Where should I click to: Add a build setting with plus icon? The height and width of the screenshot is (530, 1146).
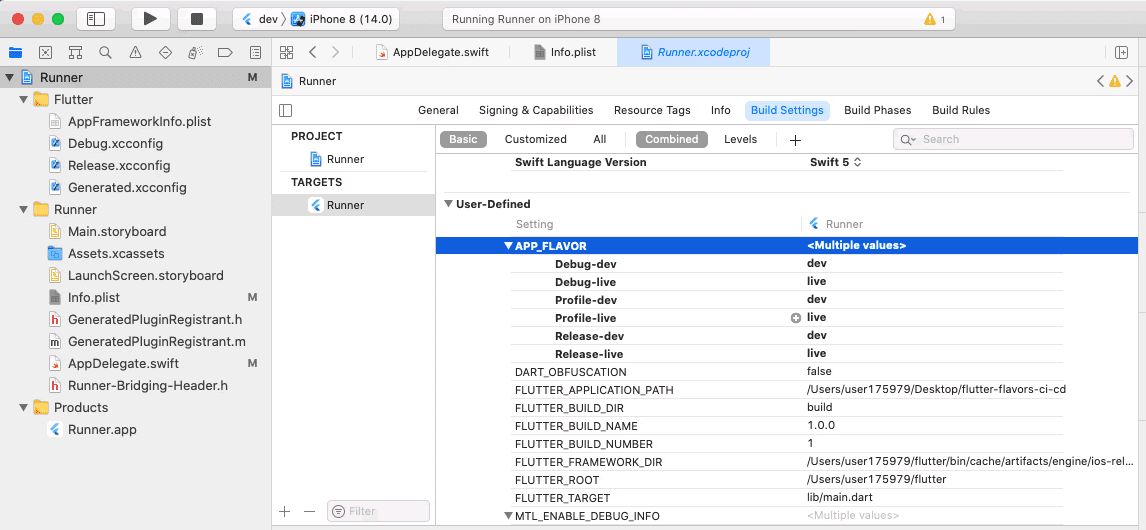(x=795, y=140)
